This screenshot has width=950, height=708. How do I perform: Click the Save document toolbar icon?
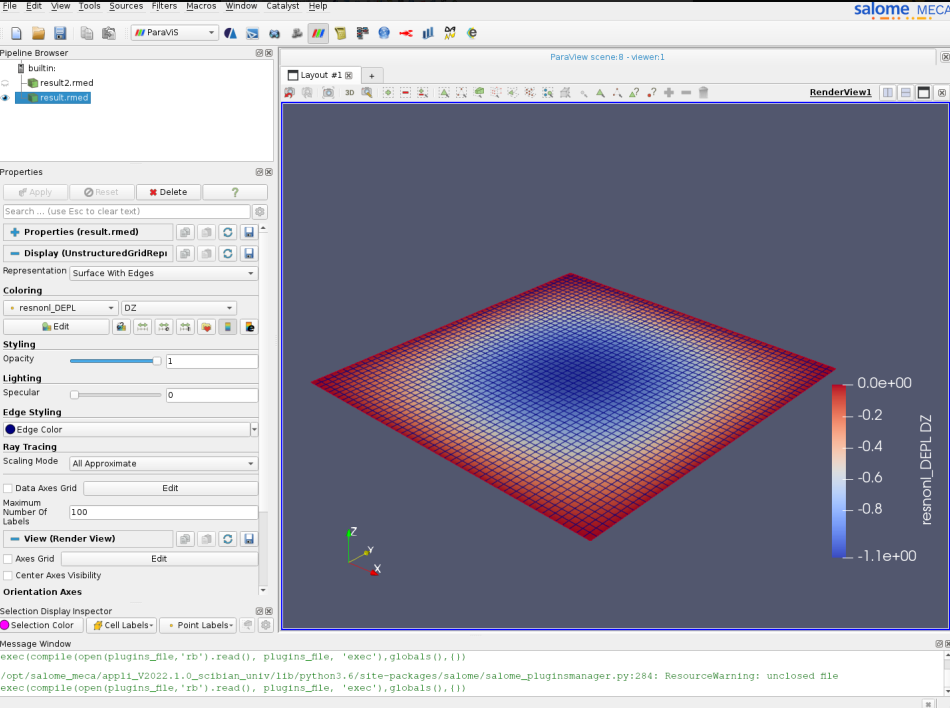coord(60,33)
